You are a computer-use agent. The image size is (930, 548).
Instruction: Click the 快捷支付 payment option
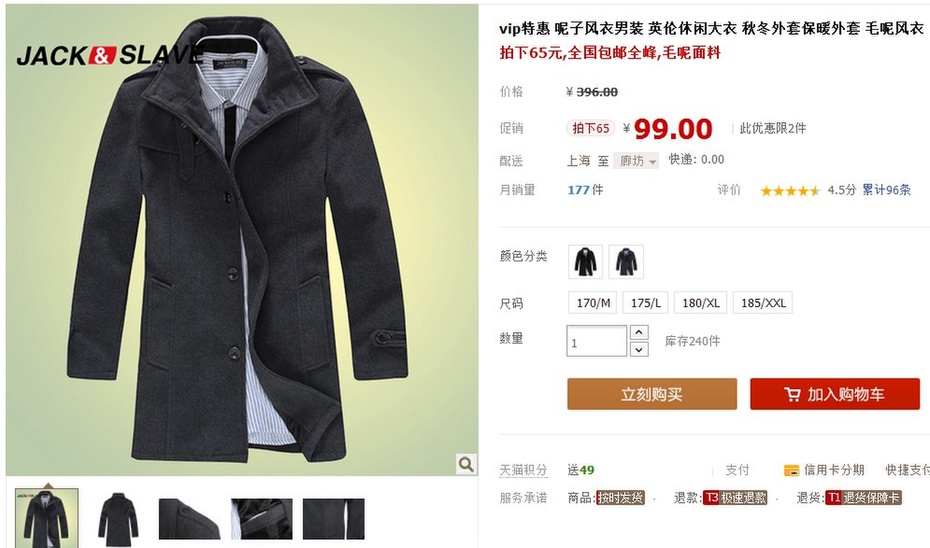click(x=907, y=470)
